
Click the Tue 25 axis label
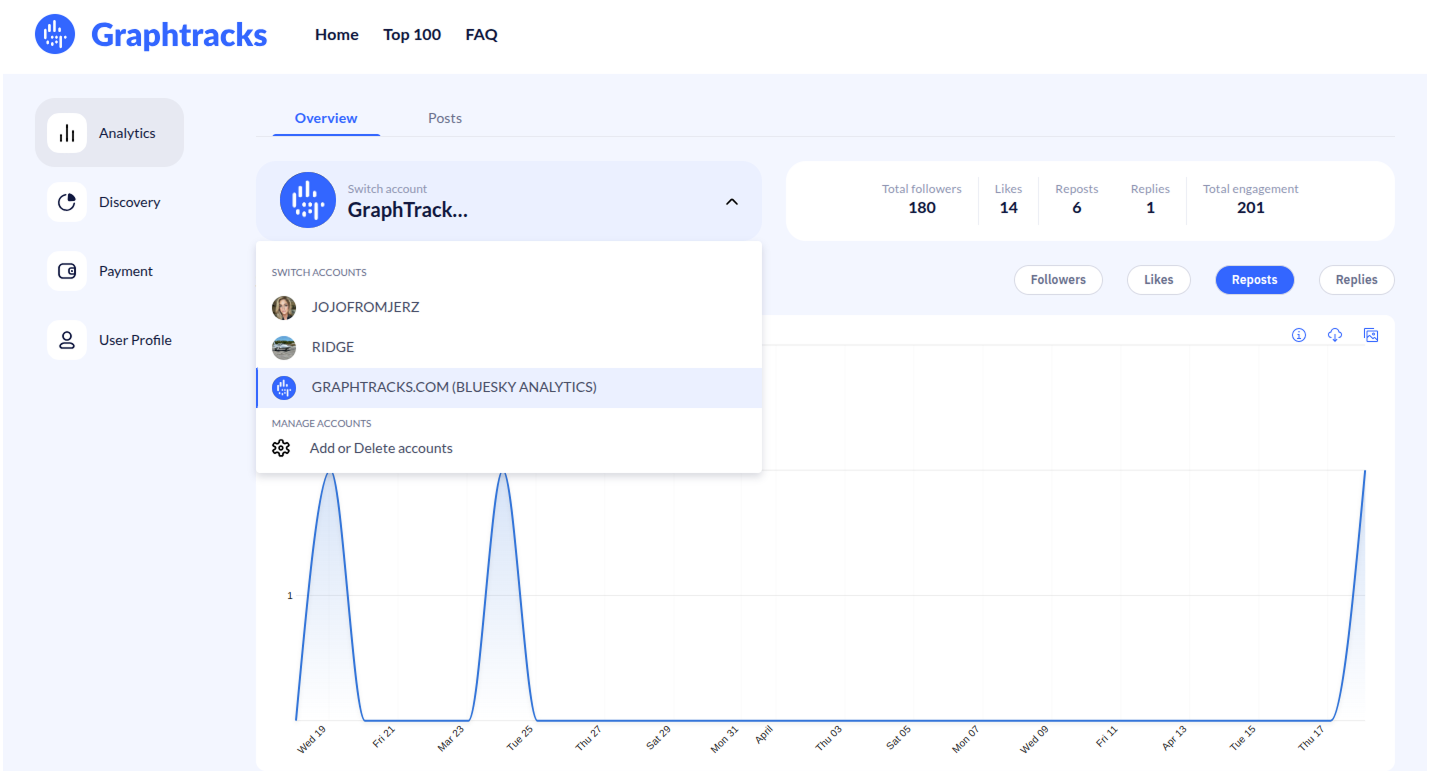[520, 739]
